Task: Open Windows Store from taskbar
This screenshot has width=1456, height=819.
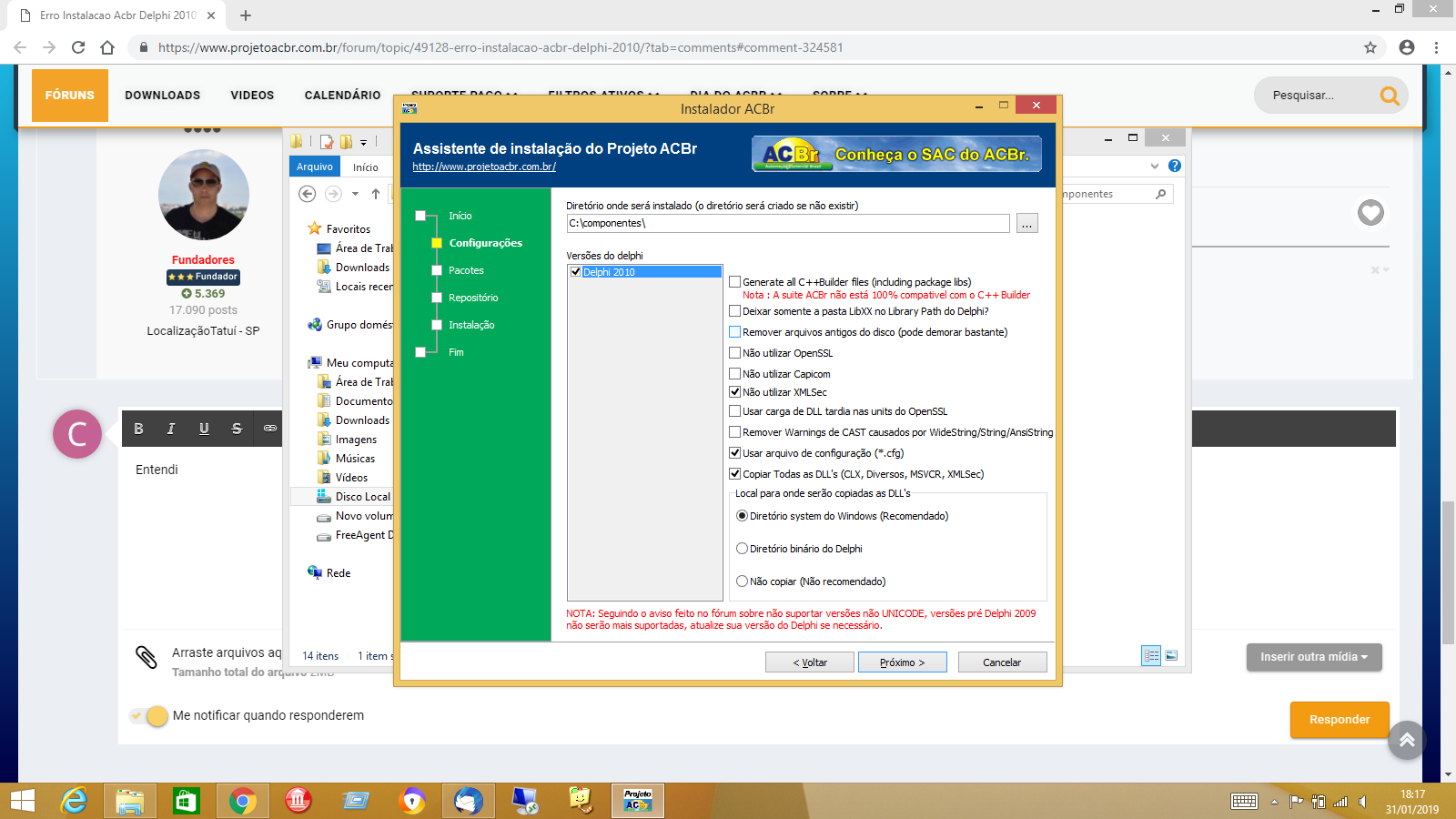Action: pyautogui.click(x=186, y=801)
